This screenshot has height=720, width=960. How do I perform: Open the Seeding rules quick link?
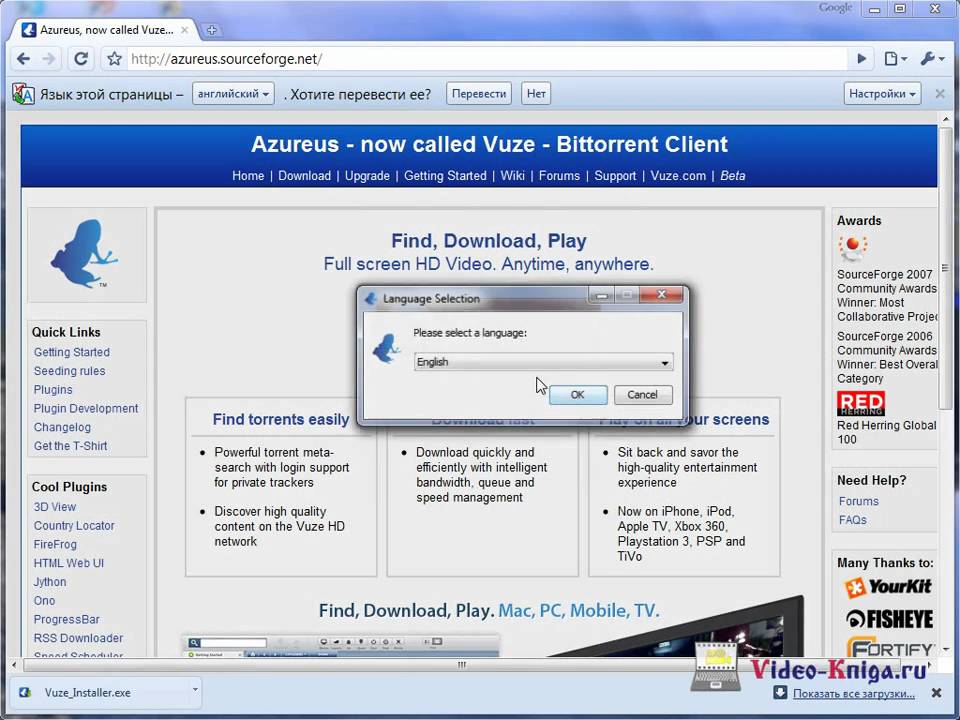tap(69, 371)
